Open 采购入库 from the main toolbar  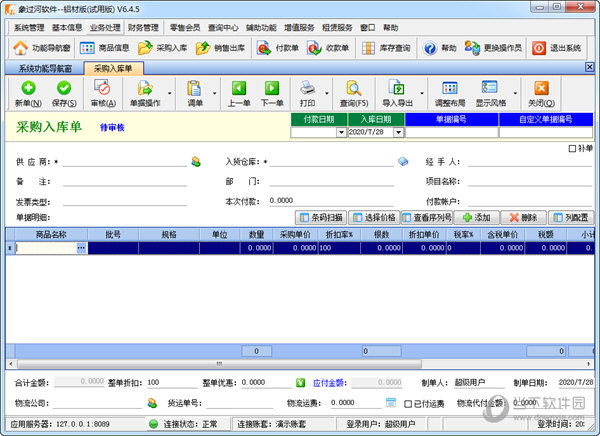pos(162,48)
